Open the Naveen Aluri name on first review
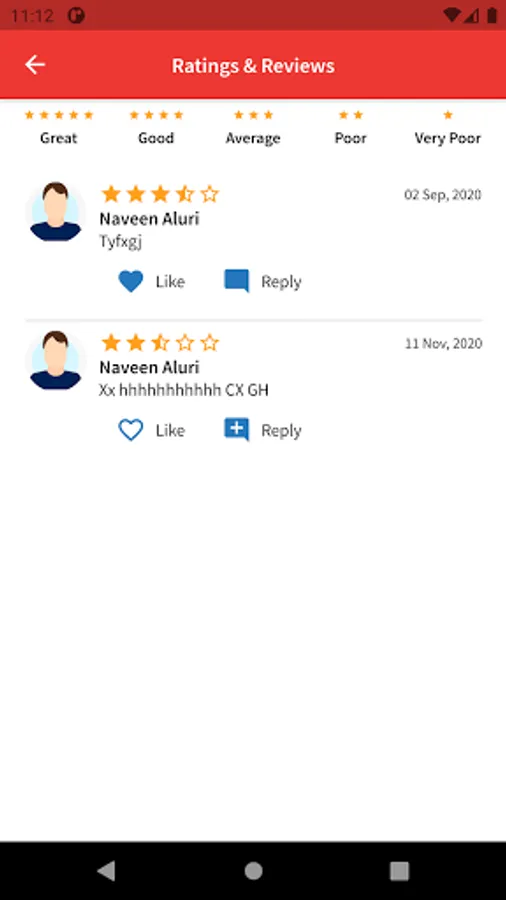The width and height of the screenshot is (506, 900). 149,219
